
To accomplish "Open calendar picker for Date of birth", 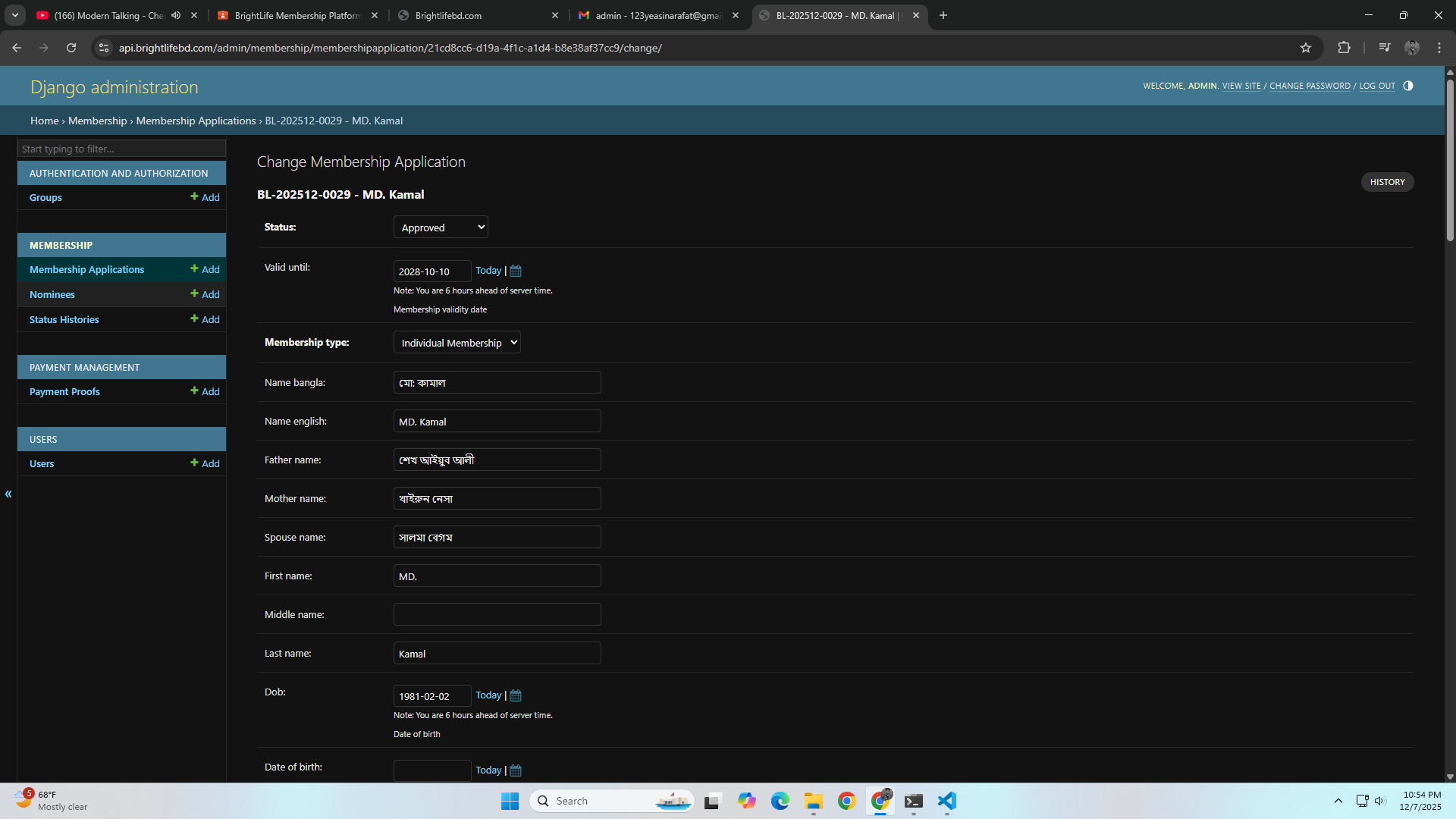I will [515, 770].
